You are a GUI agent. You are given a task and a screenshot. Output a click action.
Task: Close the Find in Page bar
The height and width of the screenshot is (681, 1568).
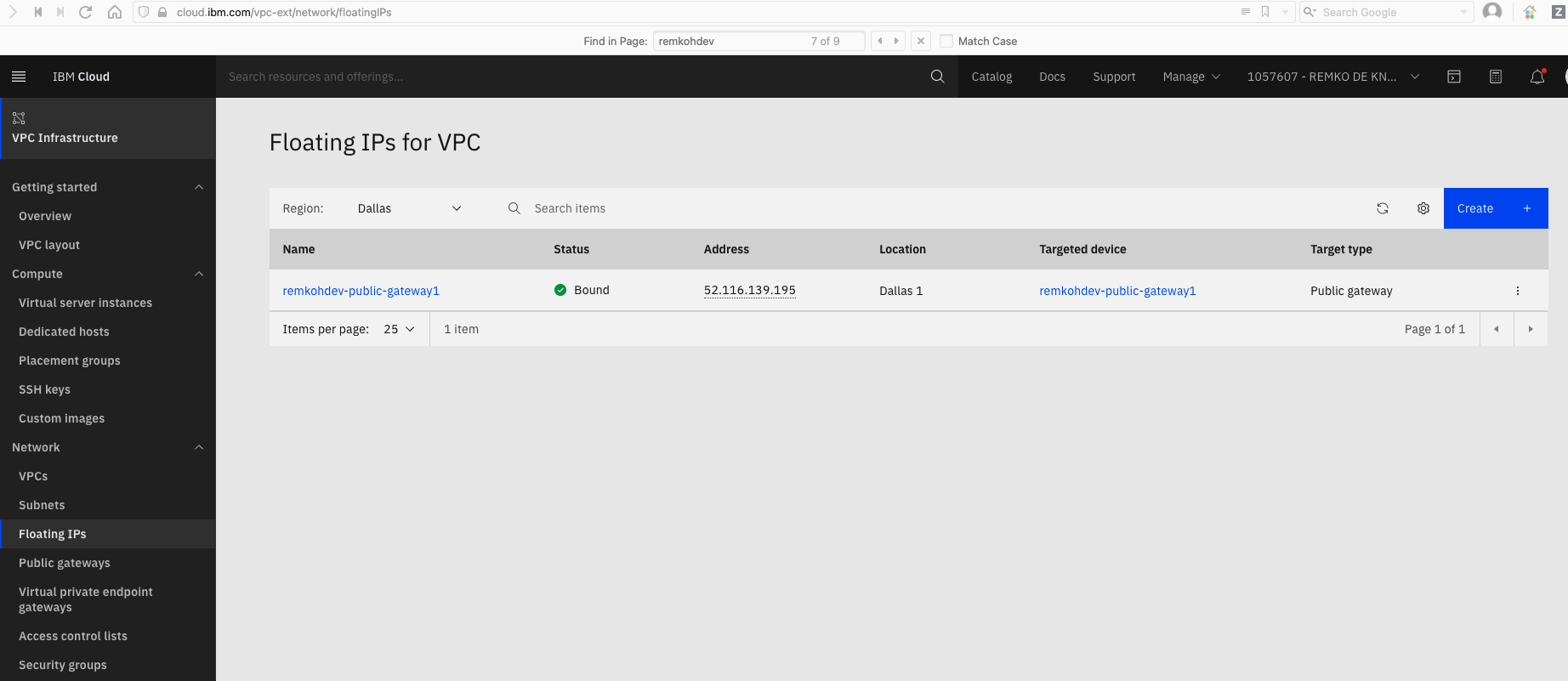tap(920, 41)
